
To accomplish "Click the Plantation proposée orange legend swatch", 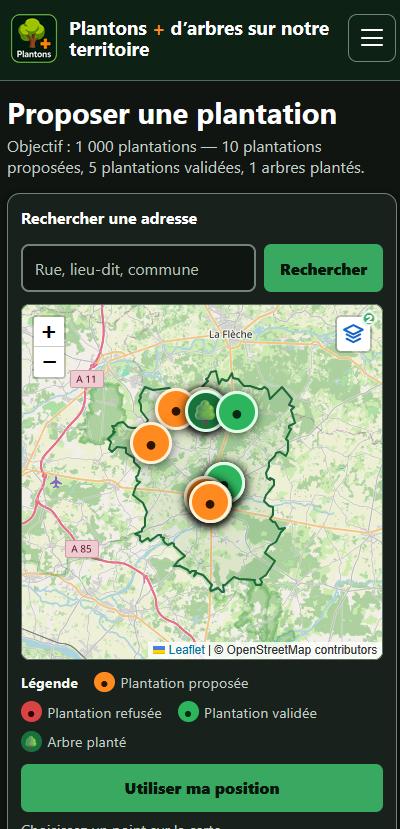I will (x=105, y=682).
